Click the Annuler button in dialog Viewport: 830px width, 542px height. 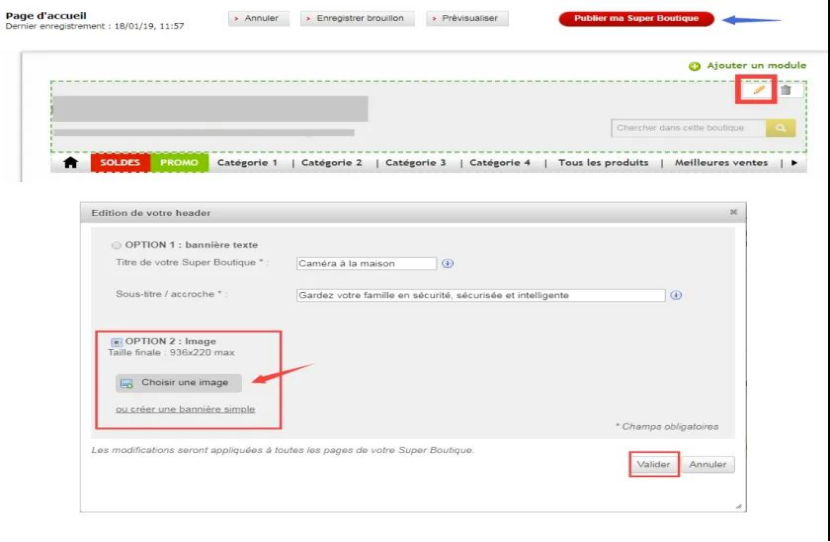[x=708, y=464]
